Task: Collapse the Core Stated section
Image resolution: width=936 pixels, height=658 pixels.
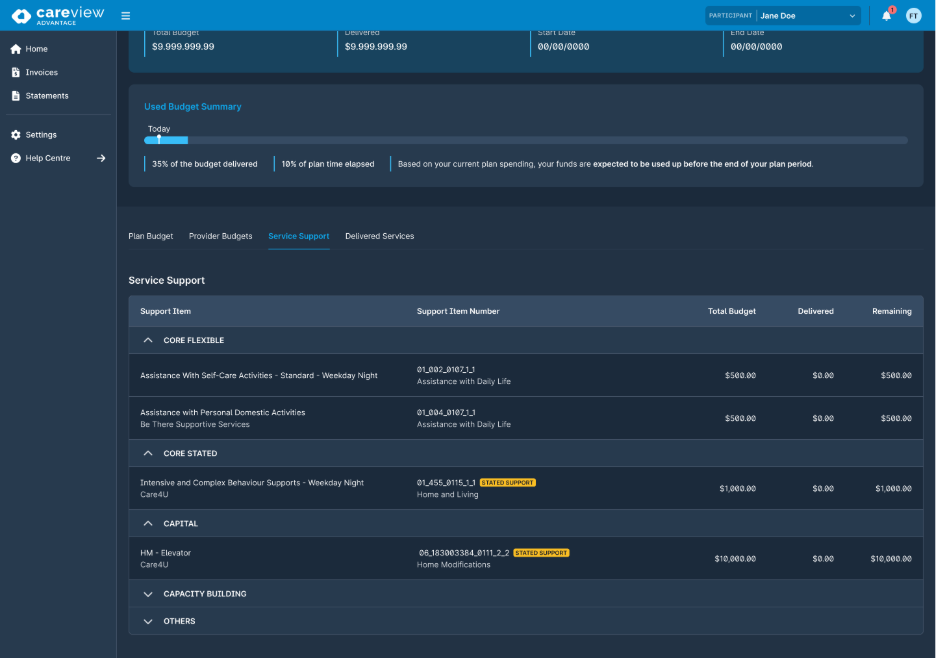Action: coord(148,454)
